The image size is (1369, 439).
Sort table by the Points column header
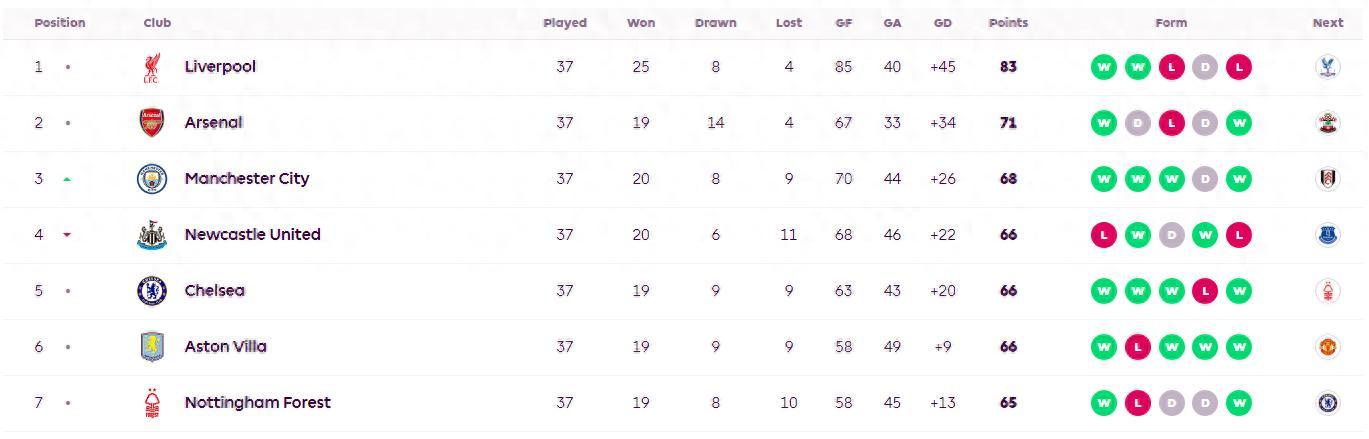click(1008, 23)
